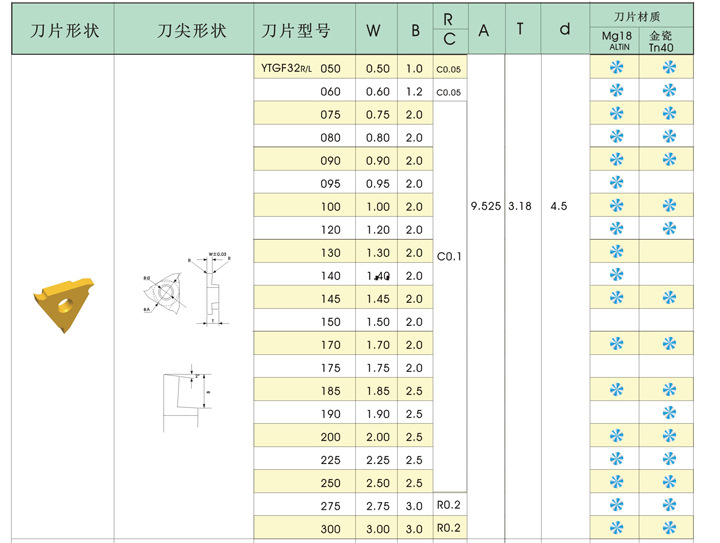Select B value 3.0 in row 275
Screen dimensions: 720x543
414,506
